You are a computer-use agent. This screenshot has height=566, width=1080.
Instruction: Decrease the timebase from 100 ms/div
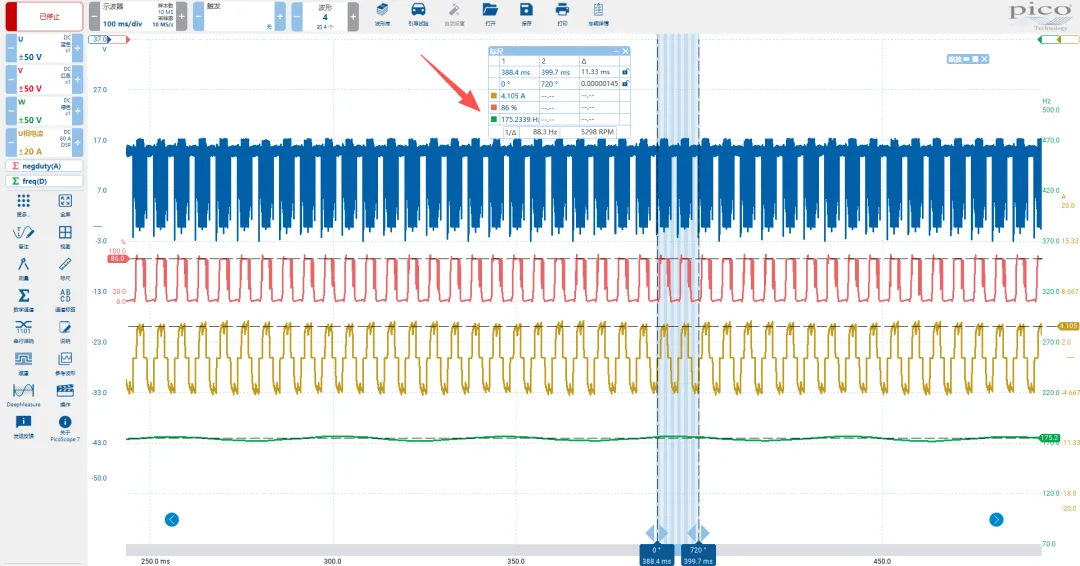[x=95, y=16]
